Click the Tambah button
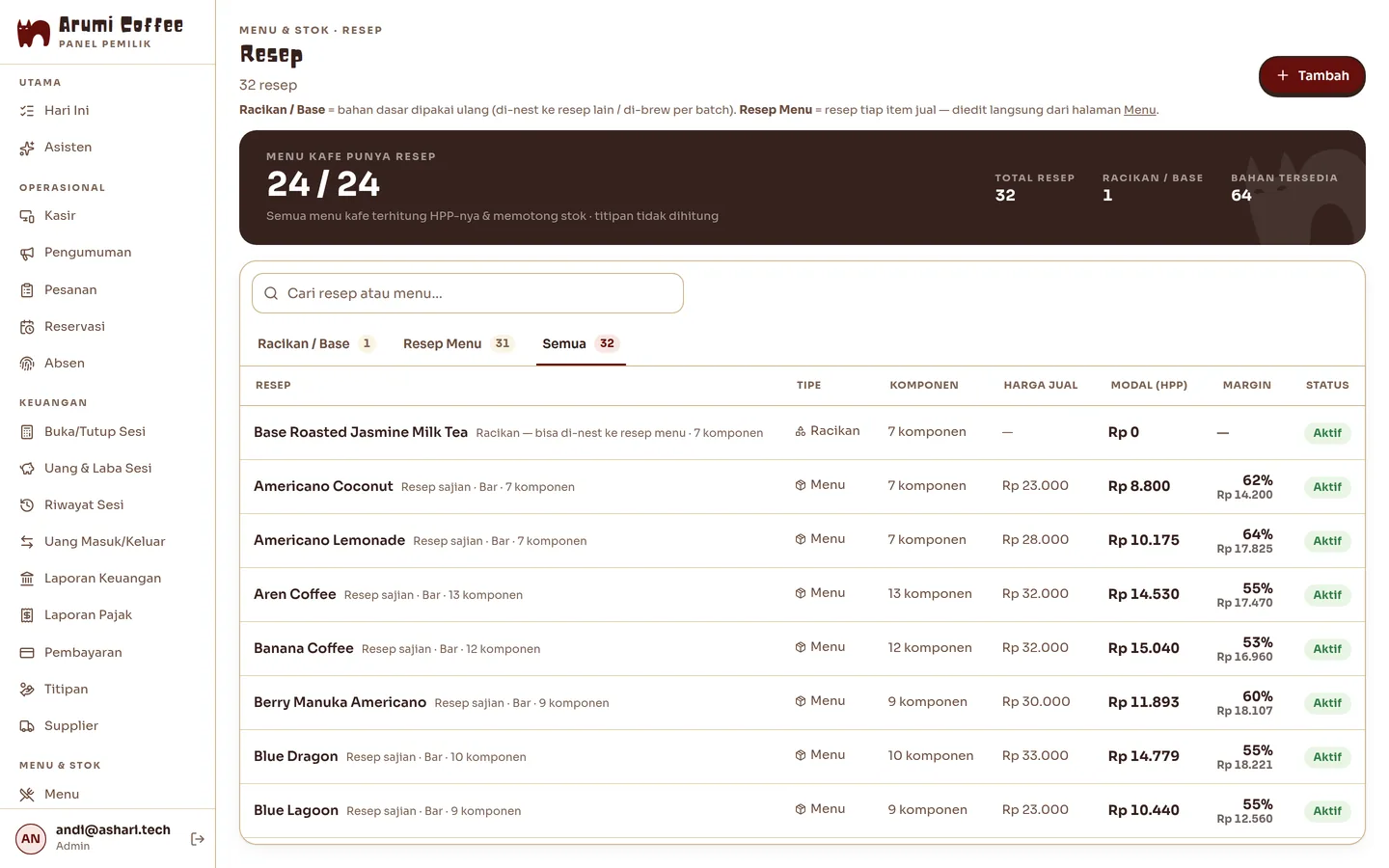1389x868 pixels. pos(1312,76)
